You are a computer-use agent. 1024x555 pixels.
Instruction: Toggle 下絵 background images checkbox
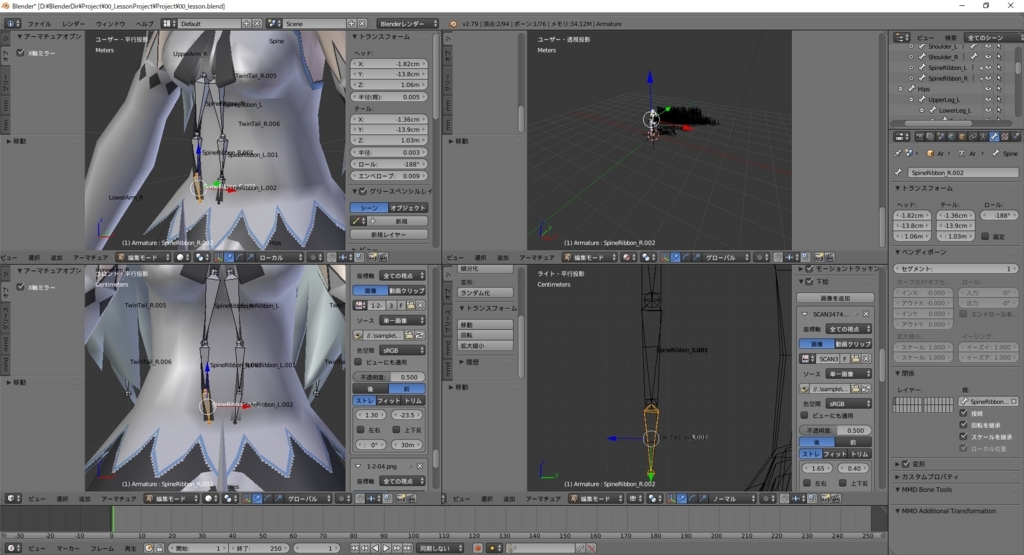pos(809,281)
